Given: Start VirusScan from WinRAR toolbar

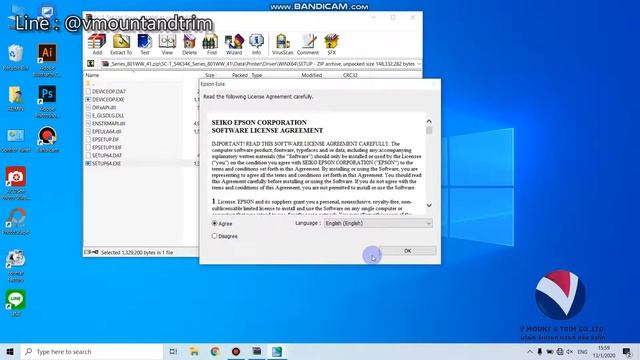Looking at the screenshot, I should (x=282, y=44).
